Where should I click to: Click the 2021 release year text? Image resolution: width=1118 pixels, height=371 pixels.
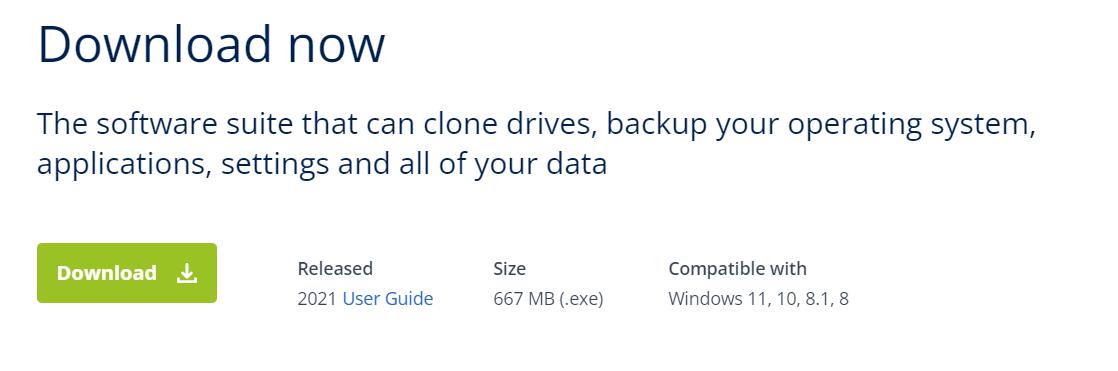[317, 298]
